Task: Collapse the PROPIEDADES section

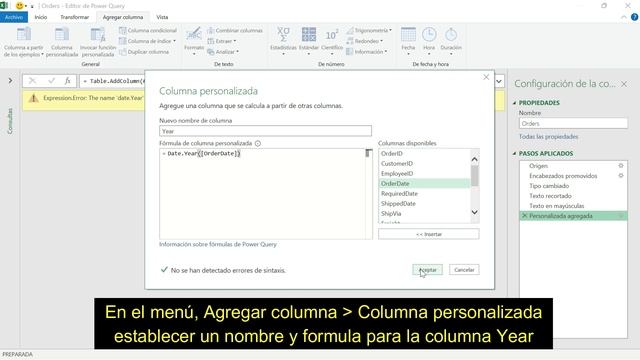Action: pyautogui.click(x=514, y=103)
